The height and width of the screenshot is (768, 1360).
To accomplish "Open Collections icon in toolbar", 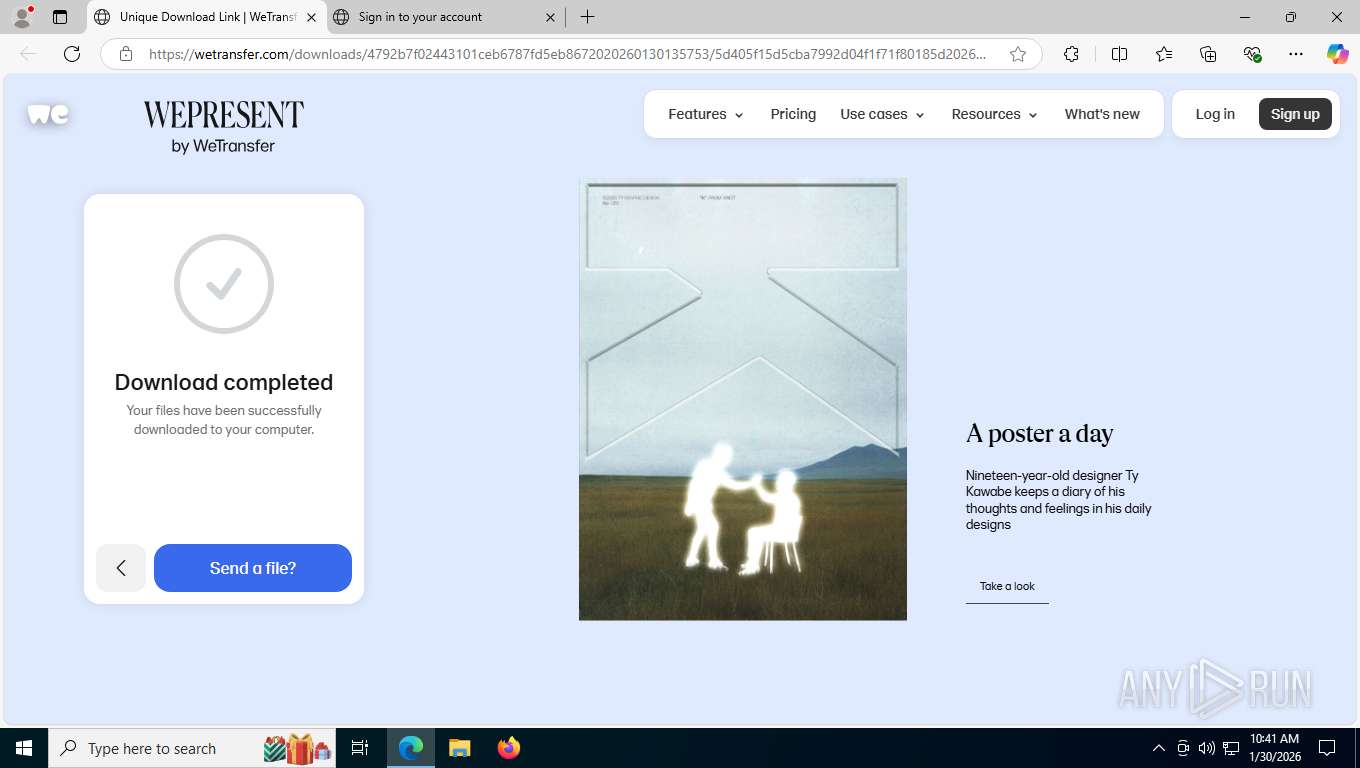I will [x=1208, y=54].
